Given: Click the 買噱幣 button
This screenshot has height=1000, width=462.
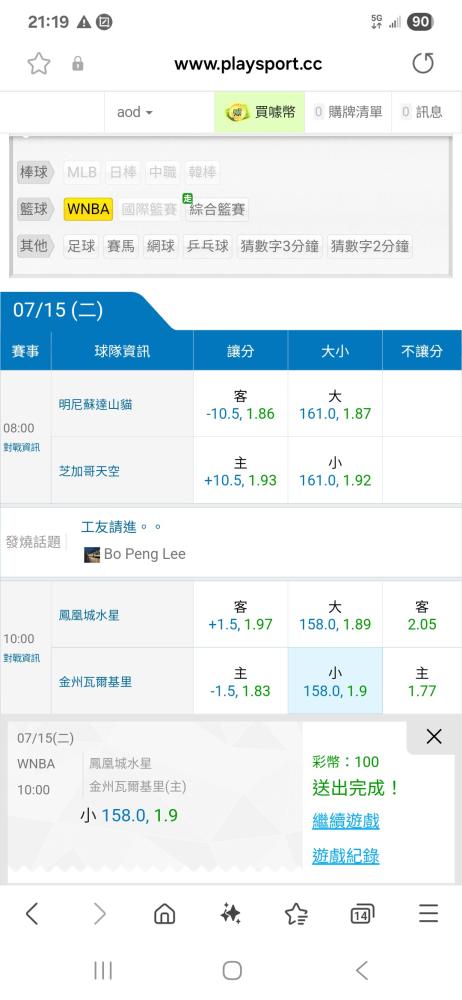Looking at the screenshot, I should [260, 112].
